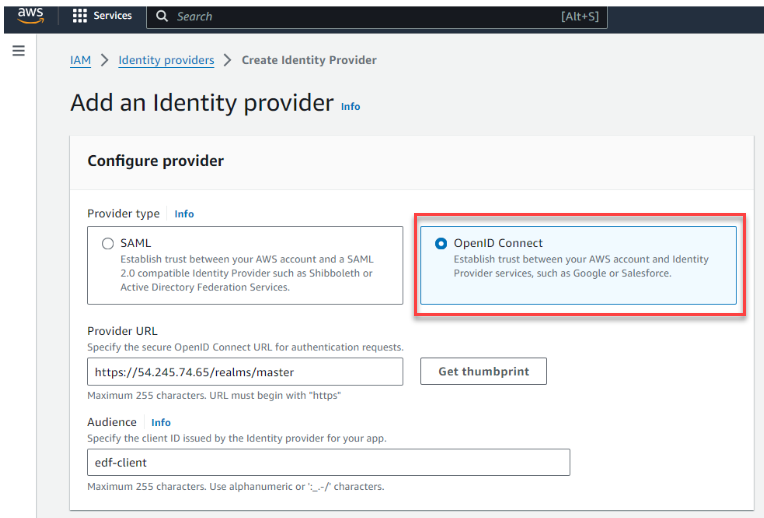This screenshot has height=518, width=764.
Task: Open Info link next to Audience
Action: click(161, 422)
